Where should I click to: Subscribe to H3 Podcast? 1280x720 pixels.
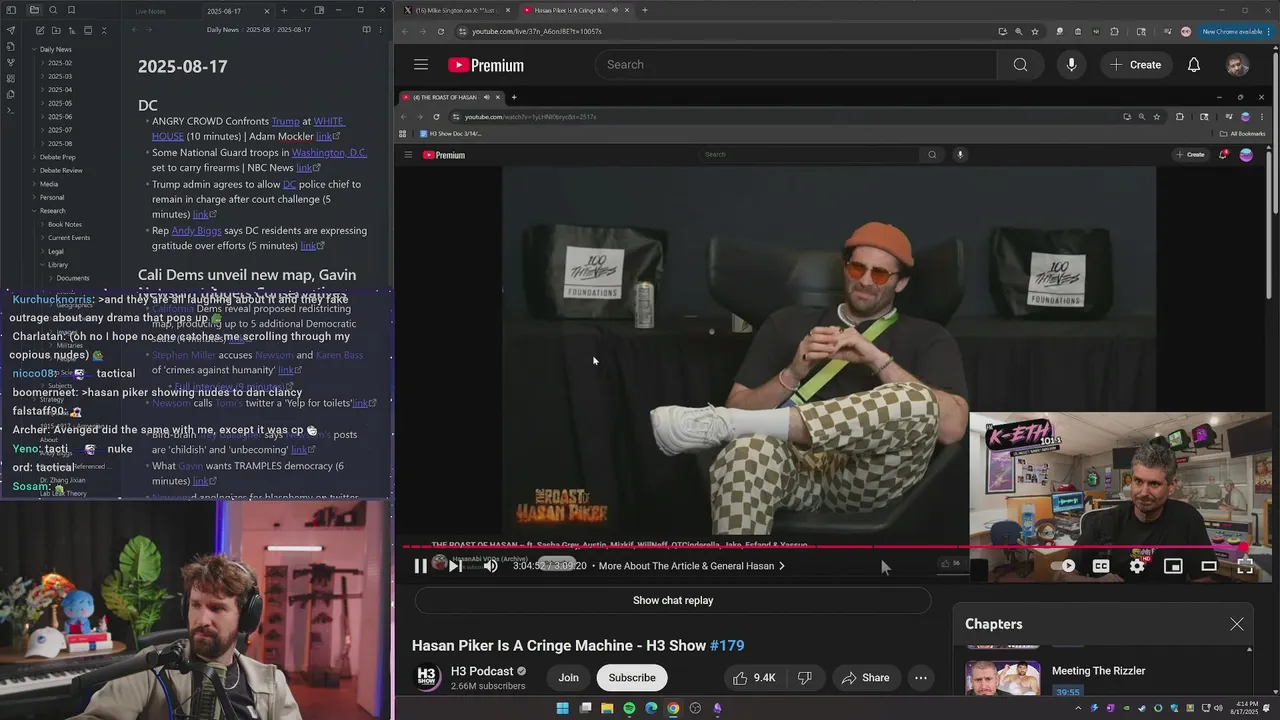[632, 678]
